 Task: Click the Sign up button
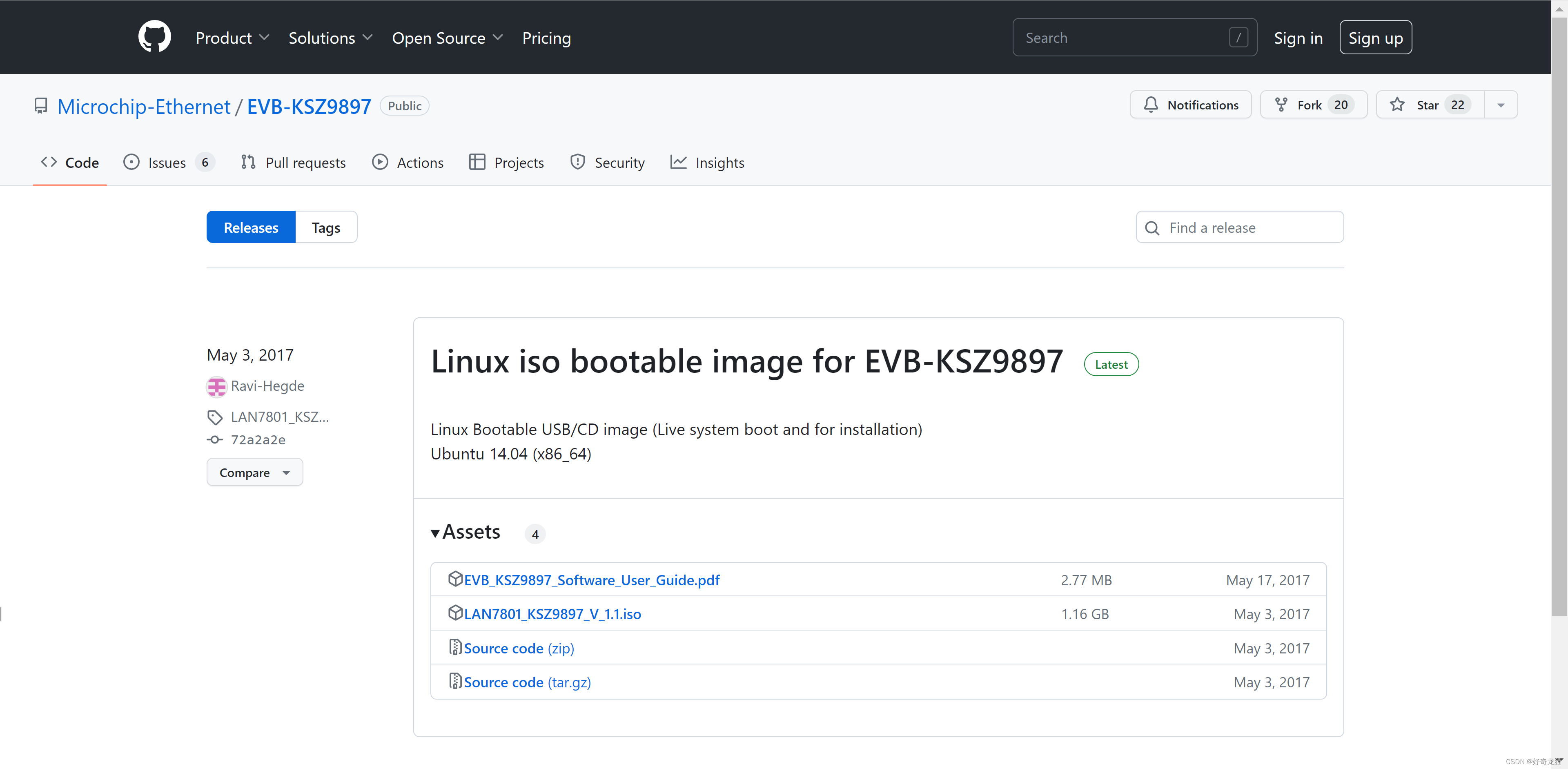coord(1375,38)
